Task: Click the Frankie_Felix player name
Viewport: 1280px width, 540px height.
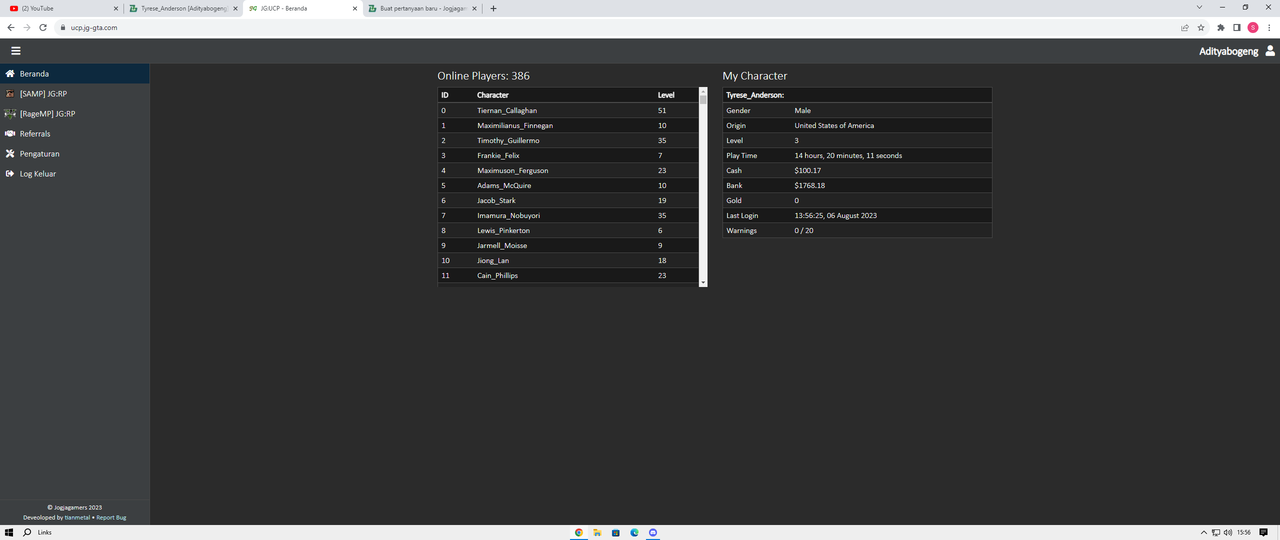Action: point(498,155)
